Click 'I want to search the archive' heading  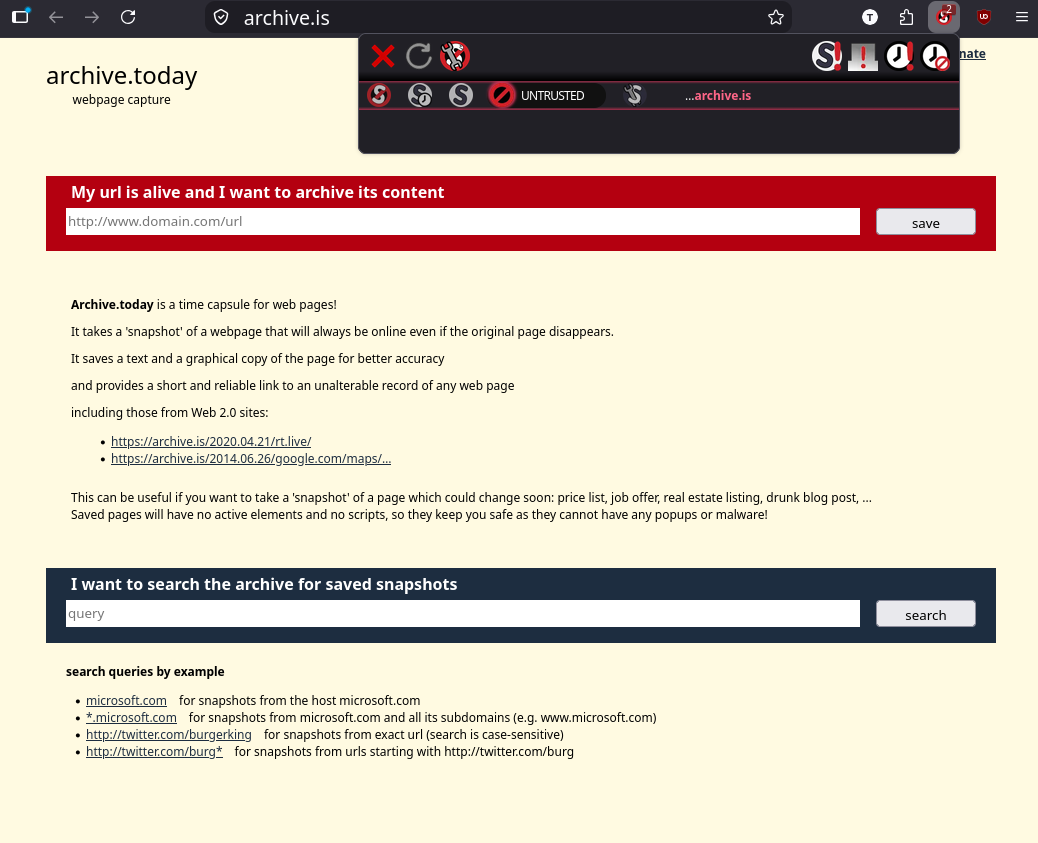tap(264, 584)
